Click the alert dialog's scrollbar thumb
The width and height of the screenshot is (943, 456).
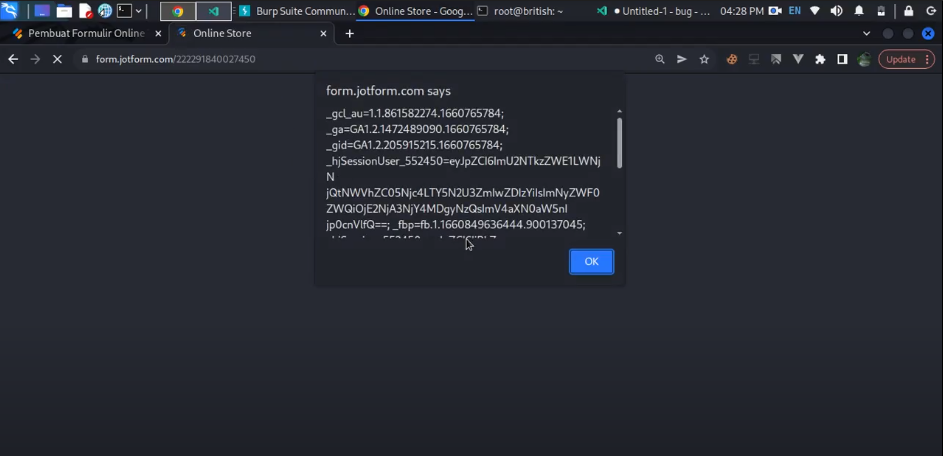(x=620, y=142)
